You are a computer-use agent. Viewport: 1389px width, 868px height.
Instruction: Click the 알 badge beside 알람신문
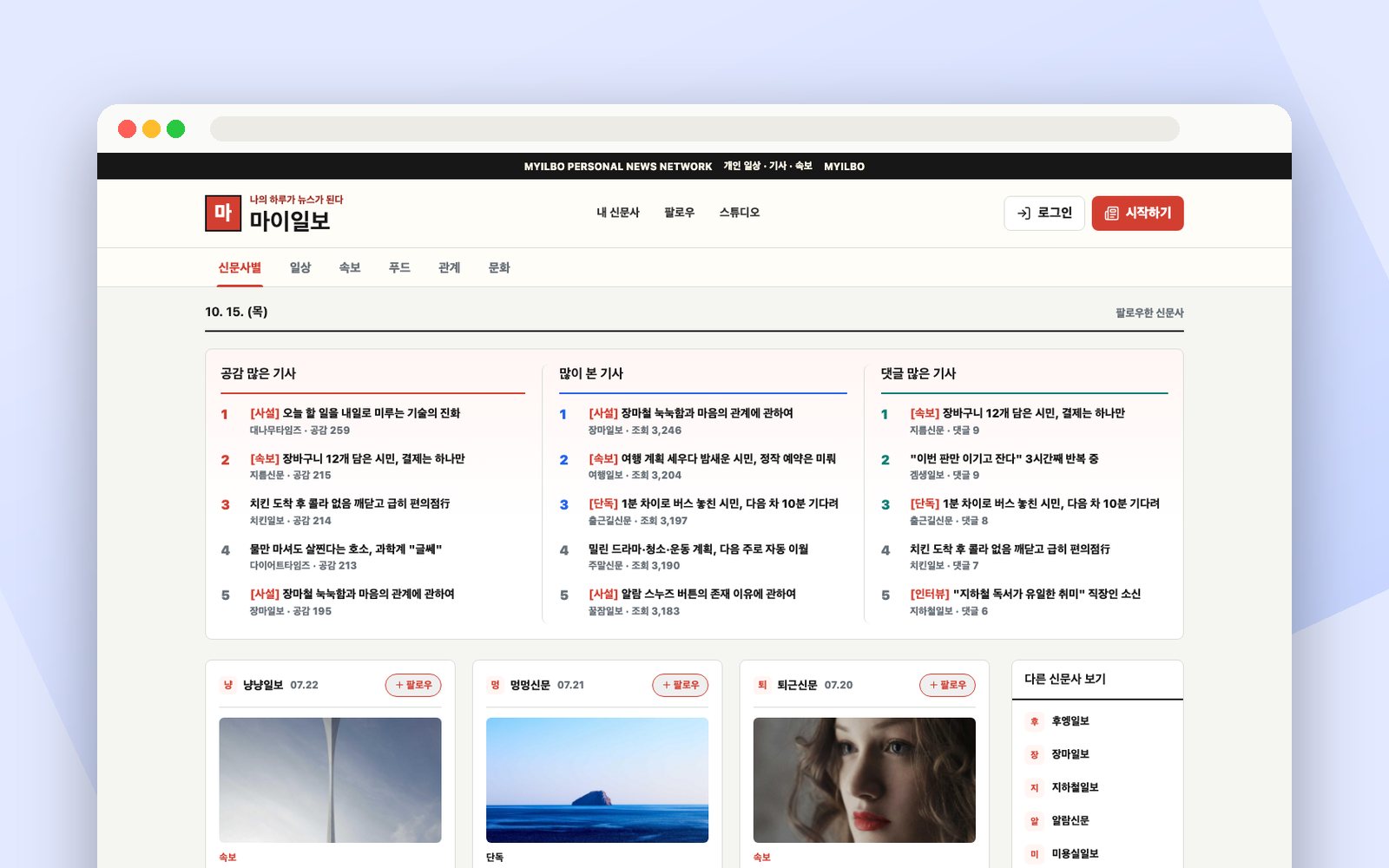point(1034,820)
